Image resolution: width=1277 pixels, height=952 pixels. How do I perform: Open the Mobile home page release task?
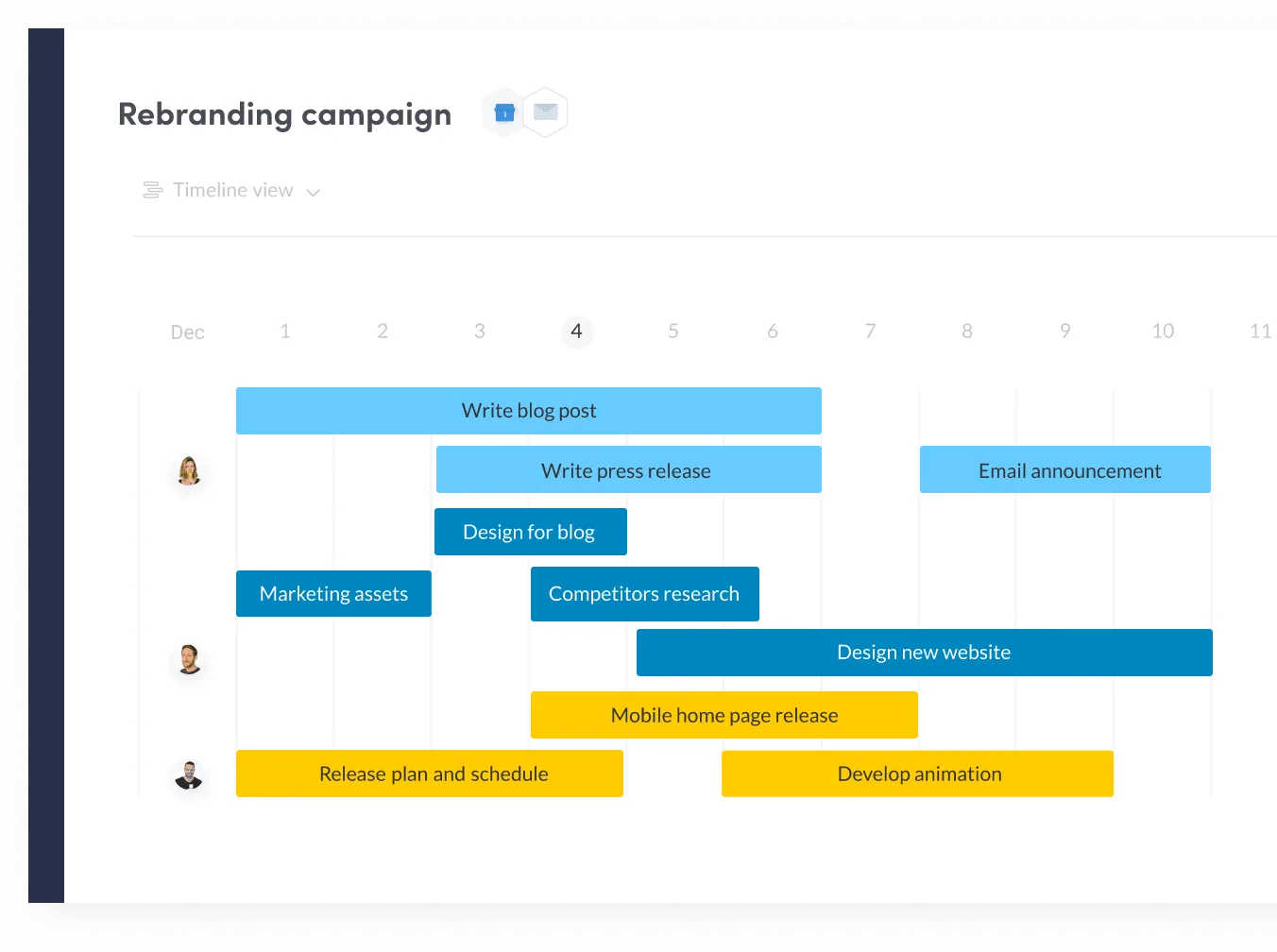click(x=724, y=715)
